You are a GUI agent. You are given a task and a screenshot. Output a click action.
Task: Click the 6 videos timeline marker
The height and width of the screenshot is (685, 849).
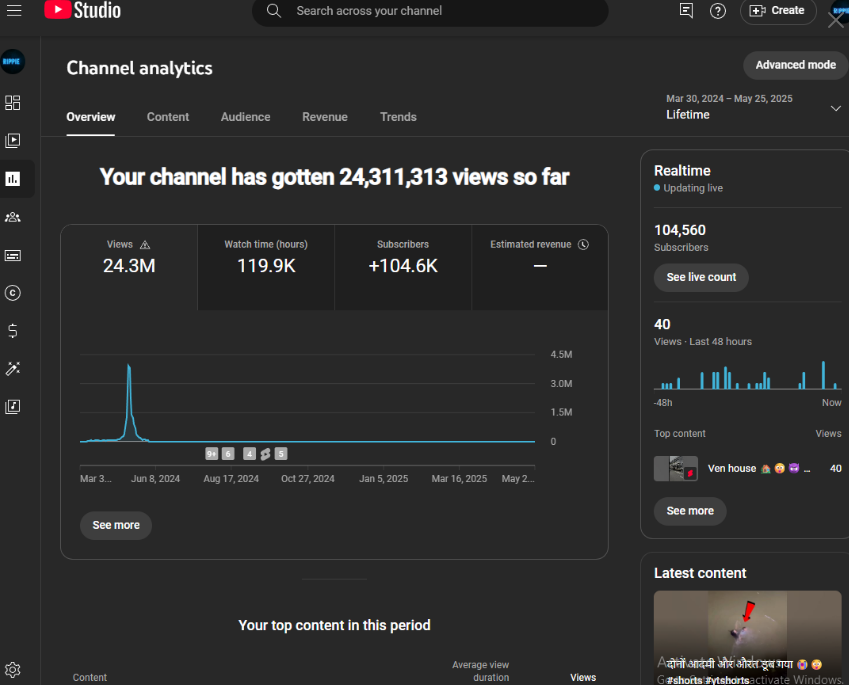coord(228,454)
